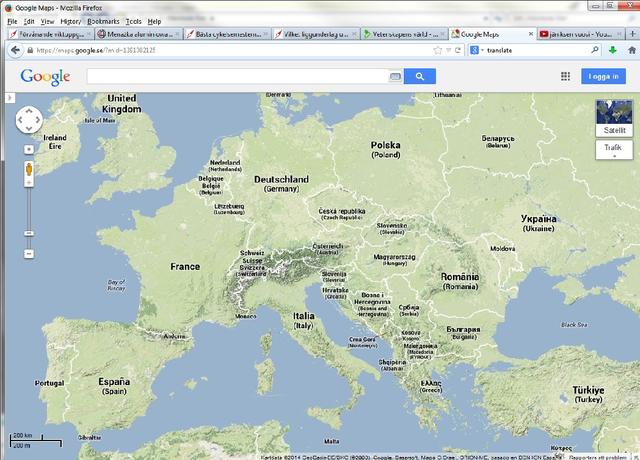Switch to Satellit map view
The height and width of the screenshot is (460, 640).
click(x=614, y=118)
